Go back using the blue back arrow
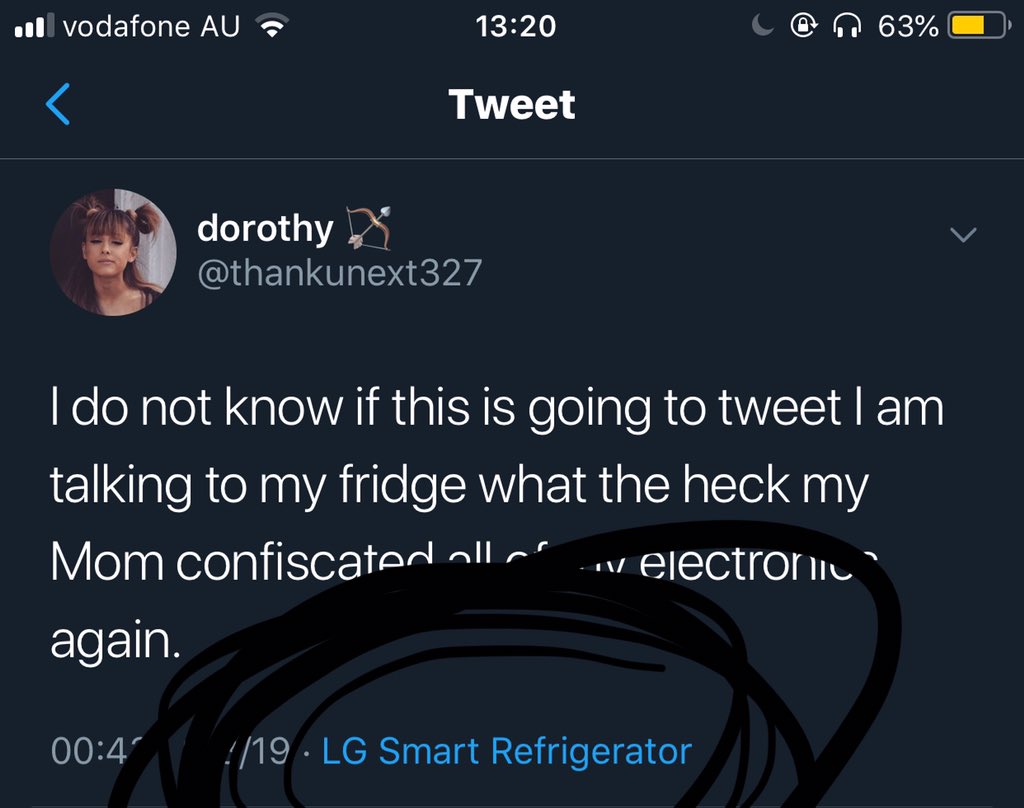This screenshot has width=1024, height=808. click(58, 104)
